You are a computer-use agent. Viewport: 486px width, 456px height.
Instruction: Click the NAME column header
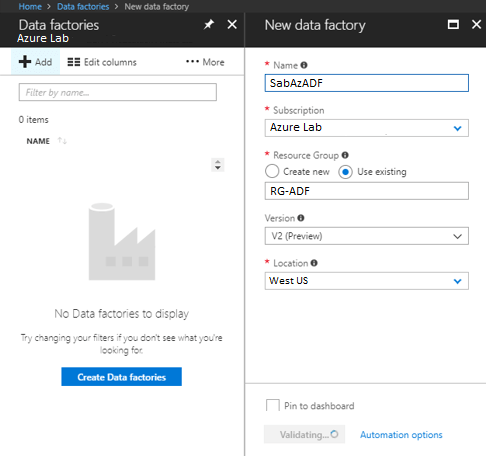pos(38,141)
